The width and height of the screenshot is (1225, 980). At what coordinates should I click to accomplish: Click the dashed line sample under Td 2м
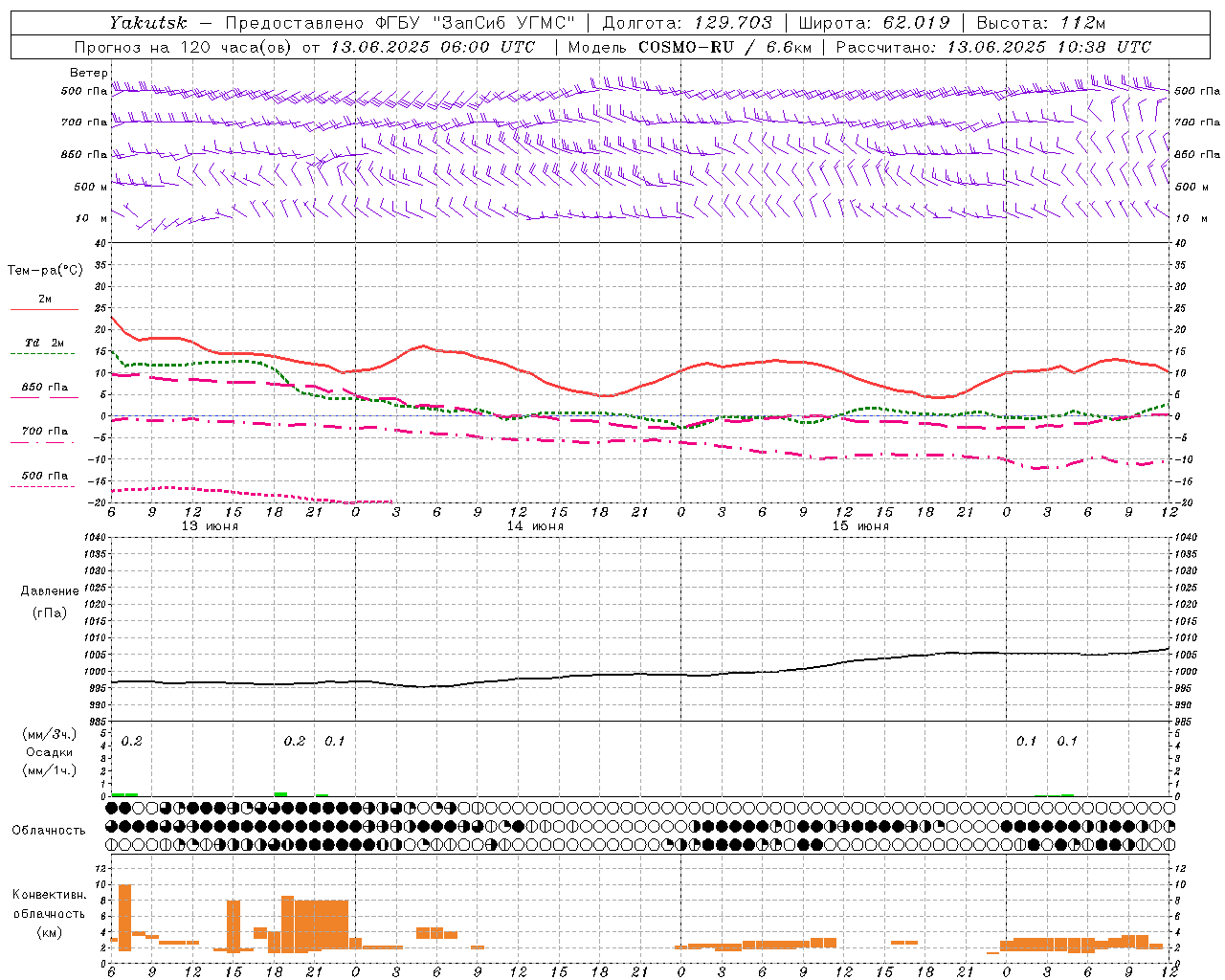(x=42, y=353)
